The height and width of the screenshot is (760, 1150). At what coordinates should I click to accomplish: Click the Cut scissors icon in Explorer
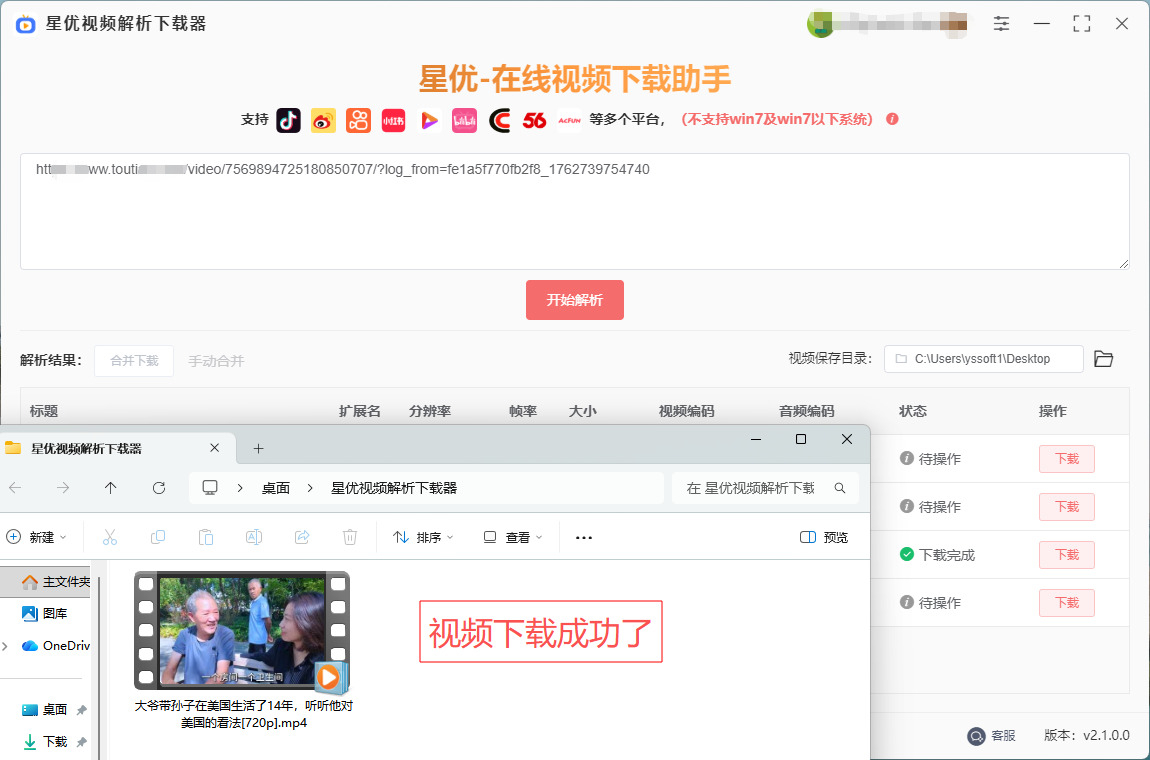110,538
